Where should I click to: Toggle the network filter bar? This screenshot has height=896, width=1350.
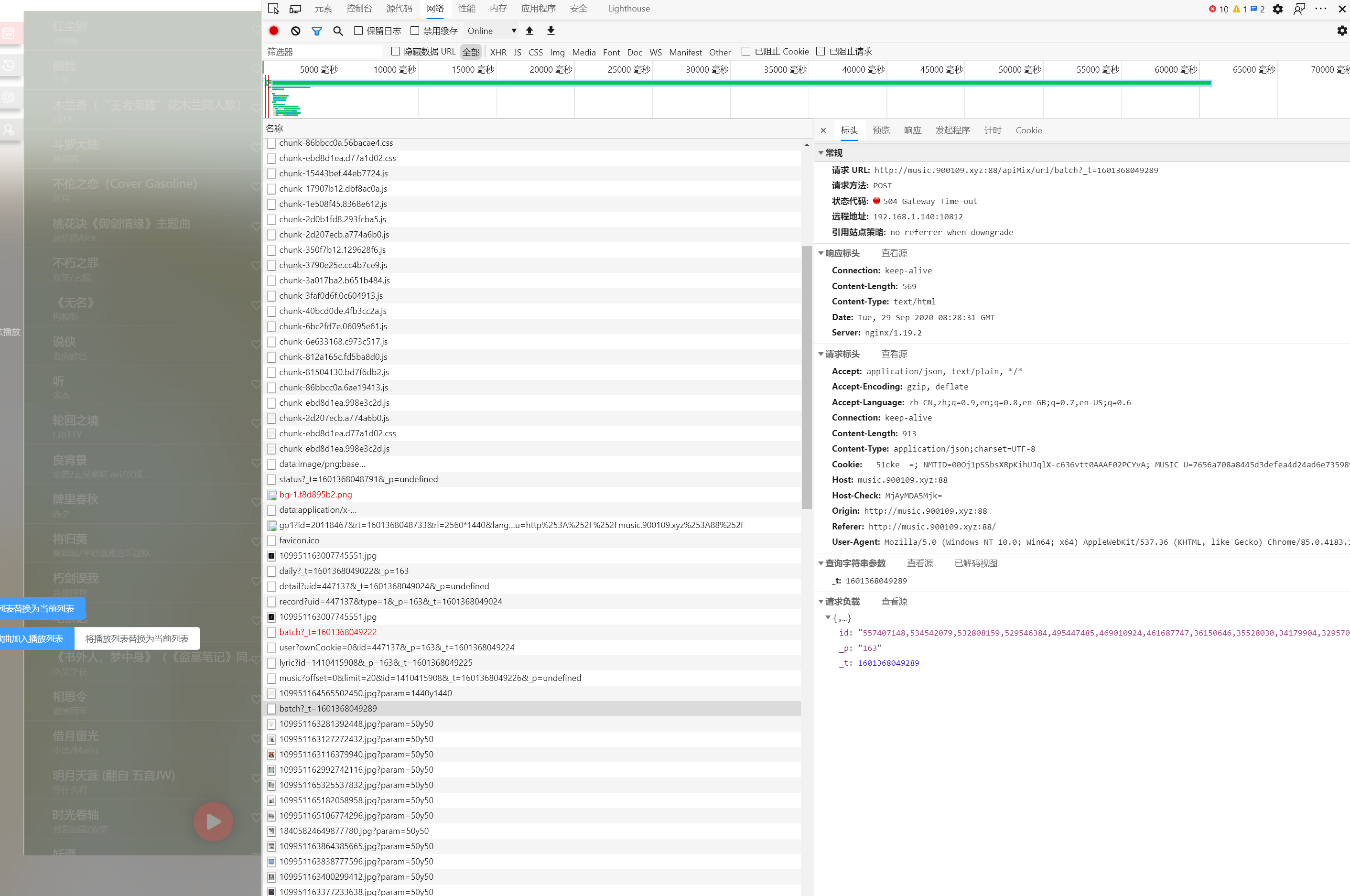[x=316, y=31]
